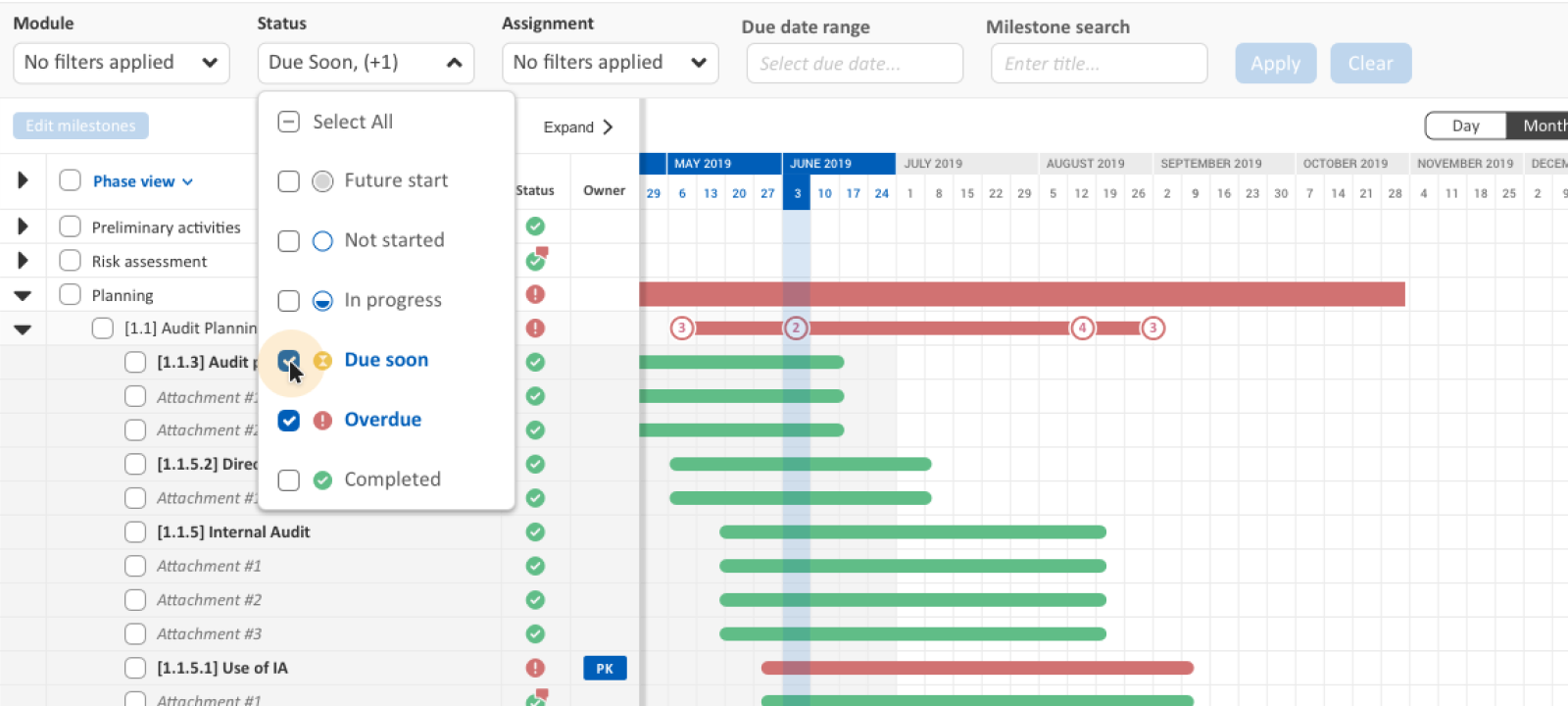Click the completed status icon for Internal Audit row
Viewport: 1568px width, 706px height.
[535, 531]
